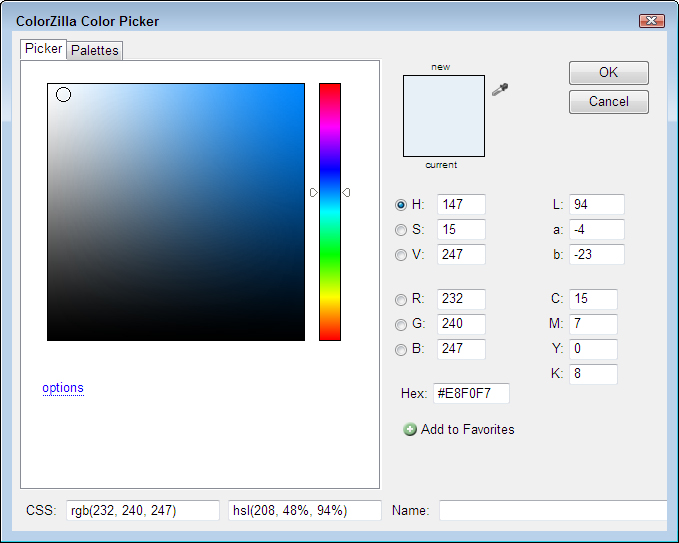Choose the R red channel radio button

(401, 299)
